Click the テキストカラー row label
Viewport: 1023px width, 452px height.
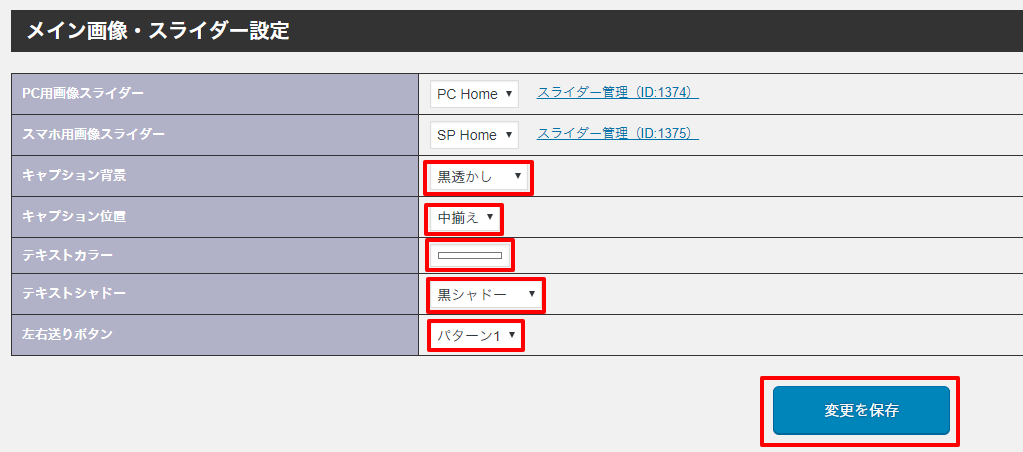69,256
